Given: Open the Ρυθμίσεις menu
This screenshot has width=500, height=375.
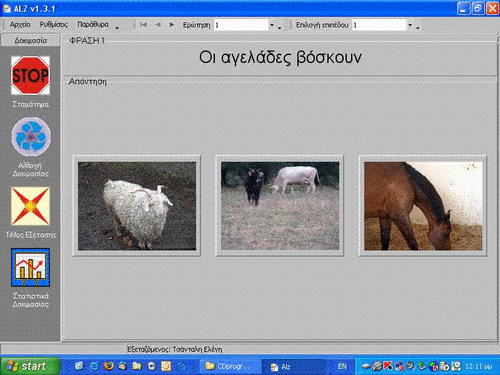Looking at the screenshot, I should tap(54, 25).
